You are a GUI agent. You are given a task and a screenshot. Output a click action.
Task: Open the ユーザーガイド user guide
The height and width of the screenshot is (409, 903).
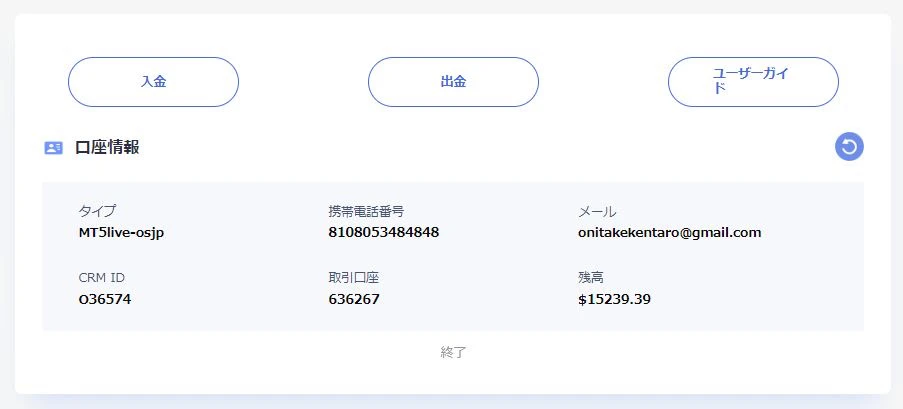point(752,82)
